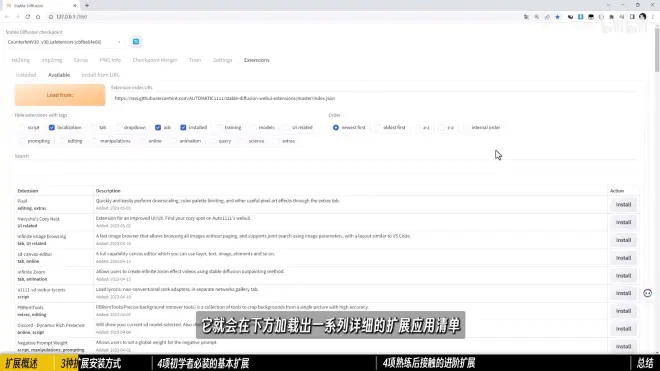This screenshot has width=660, height=371.
Task: Install the Infinite image browsing extension
Action: (623, 240)
